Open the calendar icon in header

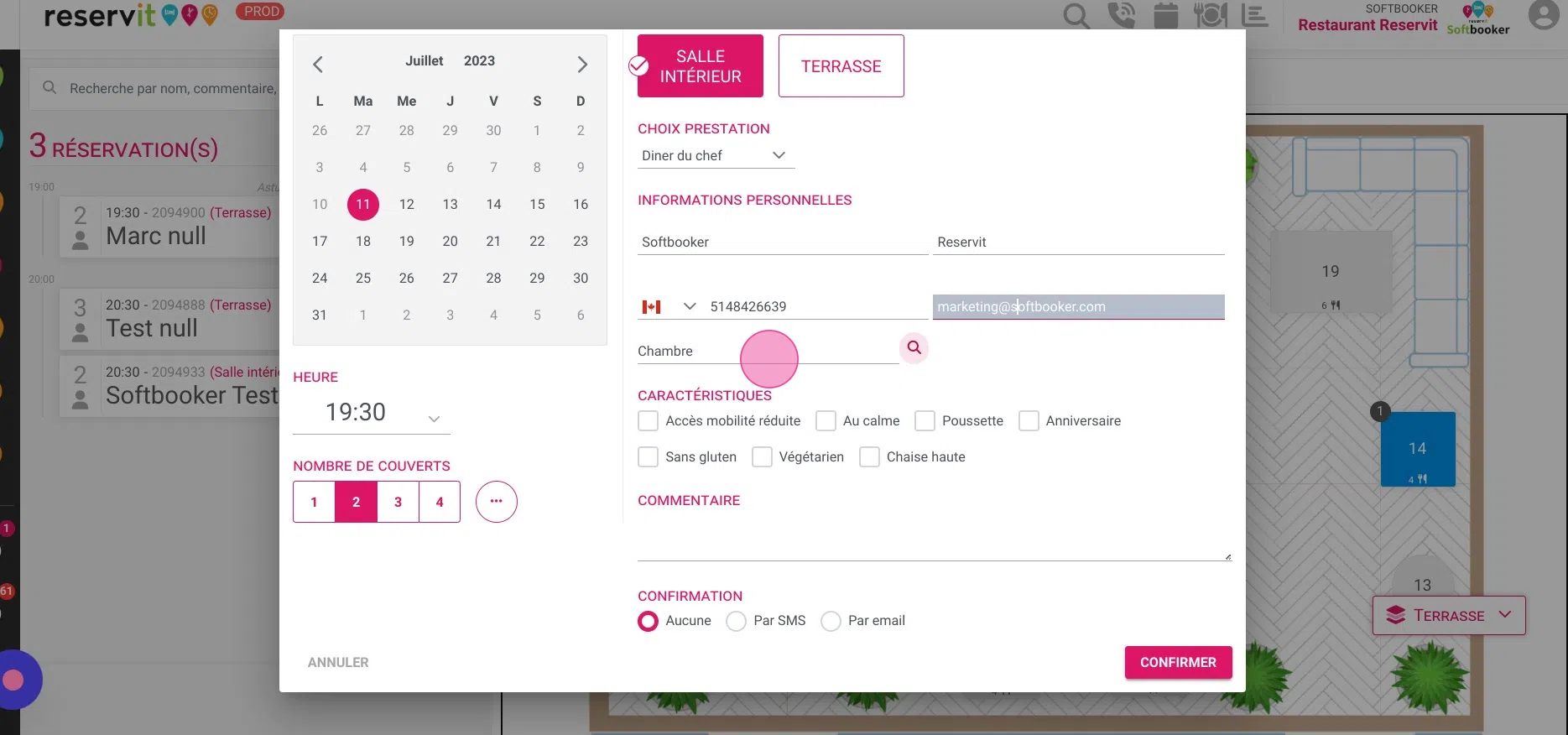point(1165,16)
